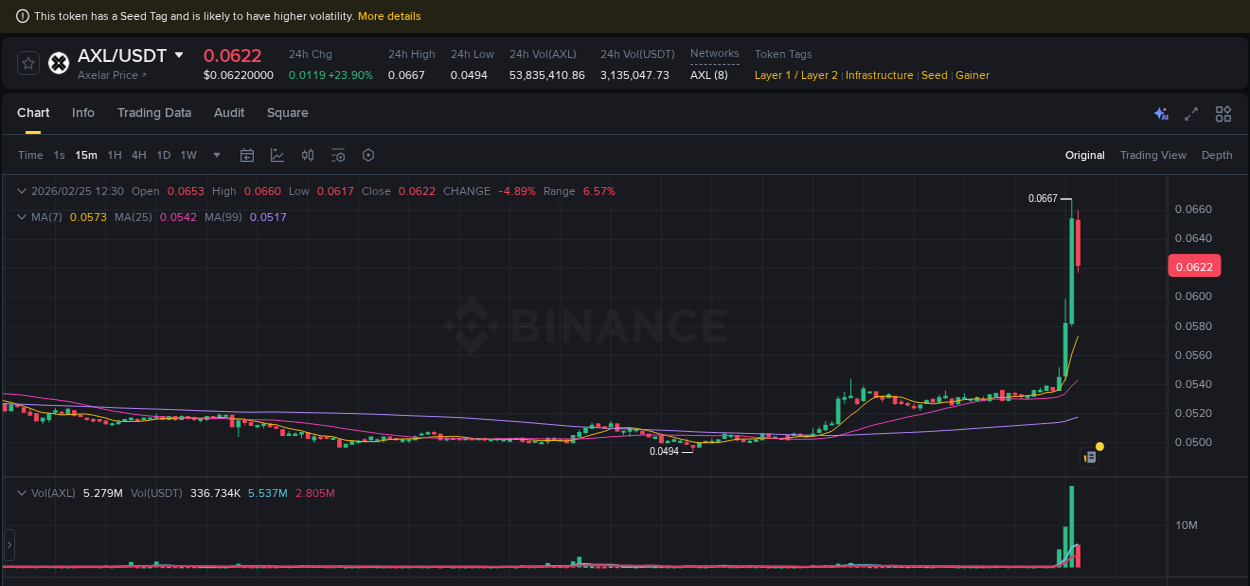
Task: Collapse the MA indicator values row
Action: [x=22, y=217]
